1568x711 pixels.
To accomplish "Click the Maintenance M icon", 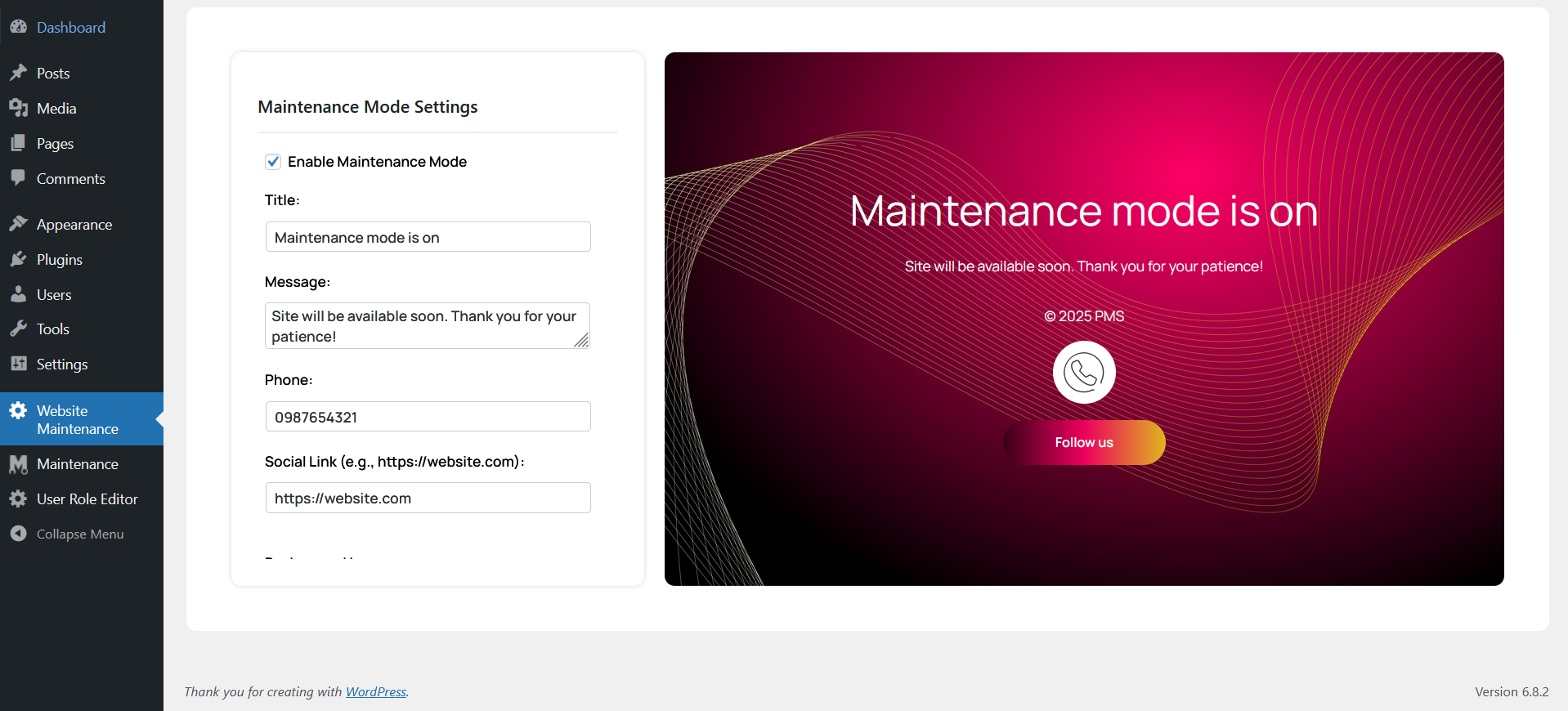I will [18, 464].
